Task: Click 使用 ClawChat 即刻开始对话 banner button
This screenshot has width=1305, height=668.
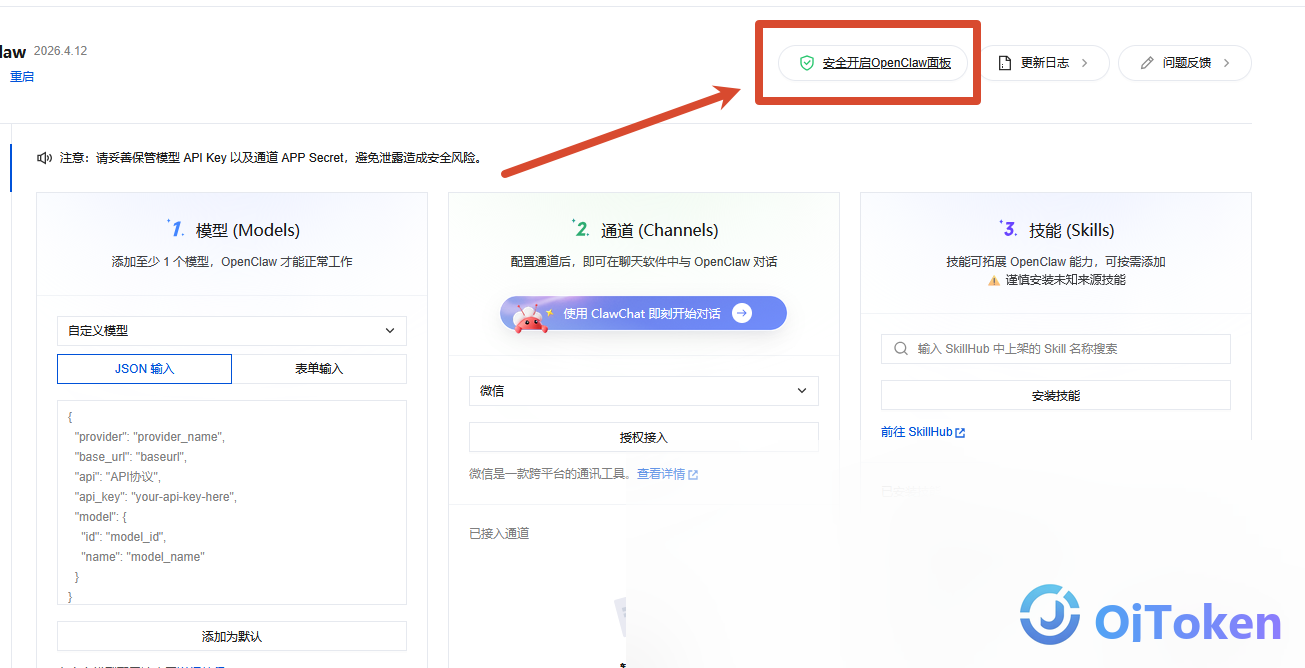Action: coord(643,313)
